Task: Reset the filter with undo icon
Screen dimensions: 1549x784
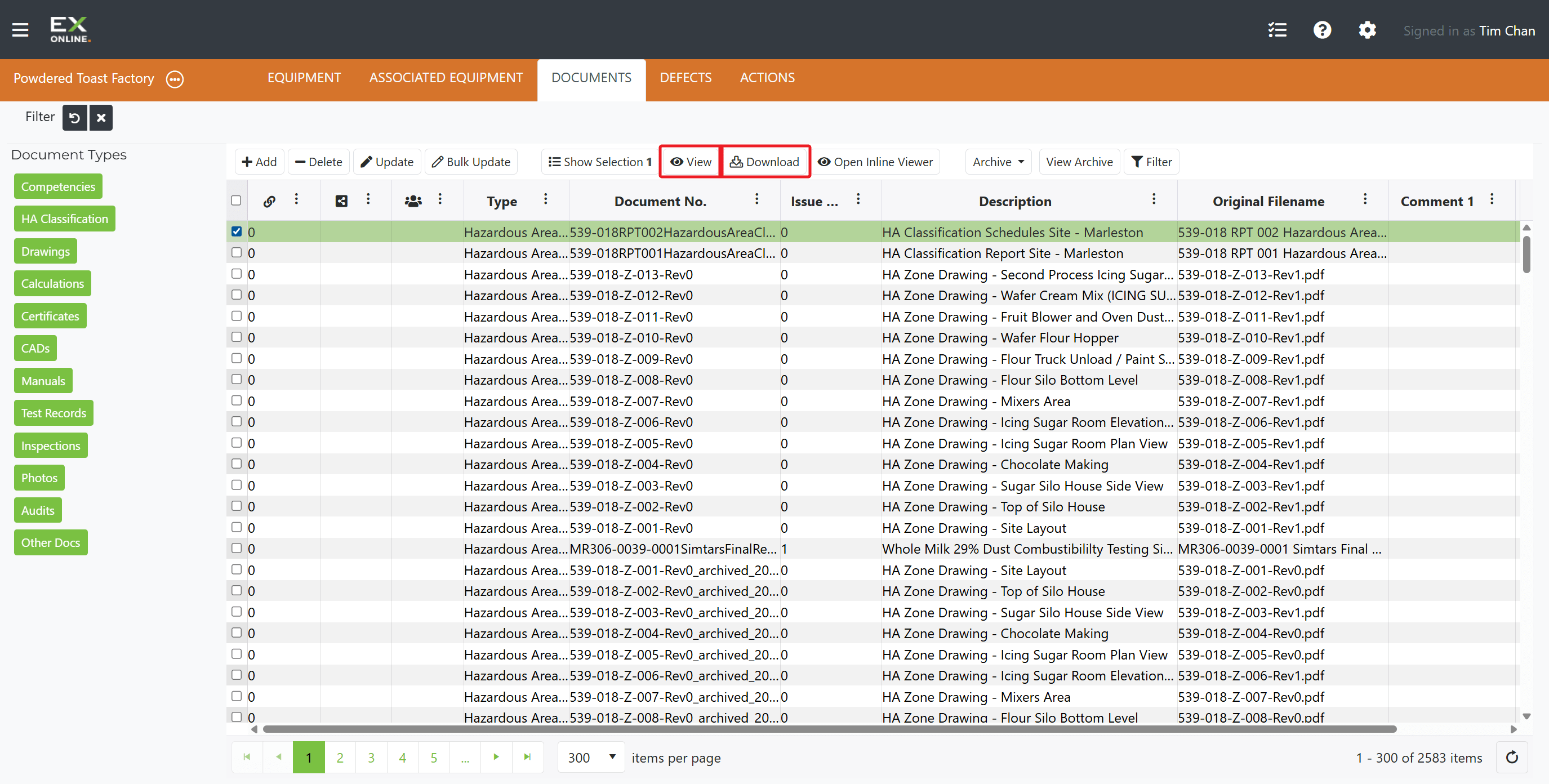Action: click(74, 118)
